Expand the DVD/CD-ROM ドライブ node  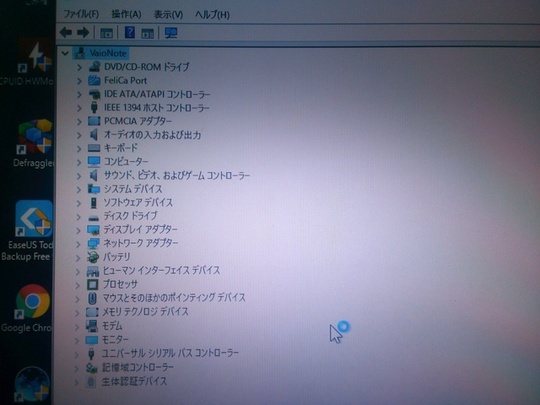(79, 67)
